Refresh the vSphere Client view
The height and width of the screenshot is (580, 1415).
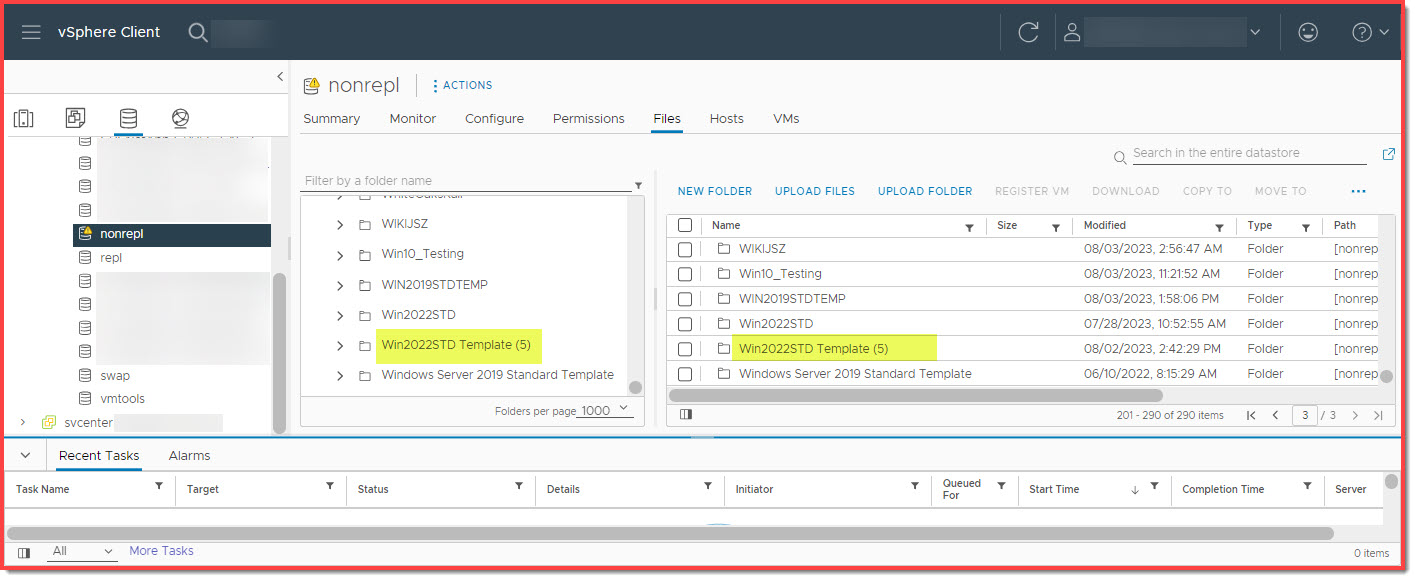[1029, 31]
